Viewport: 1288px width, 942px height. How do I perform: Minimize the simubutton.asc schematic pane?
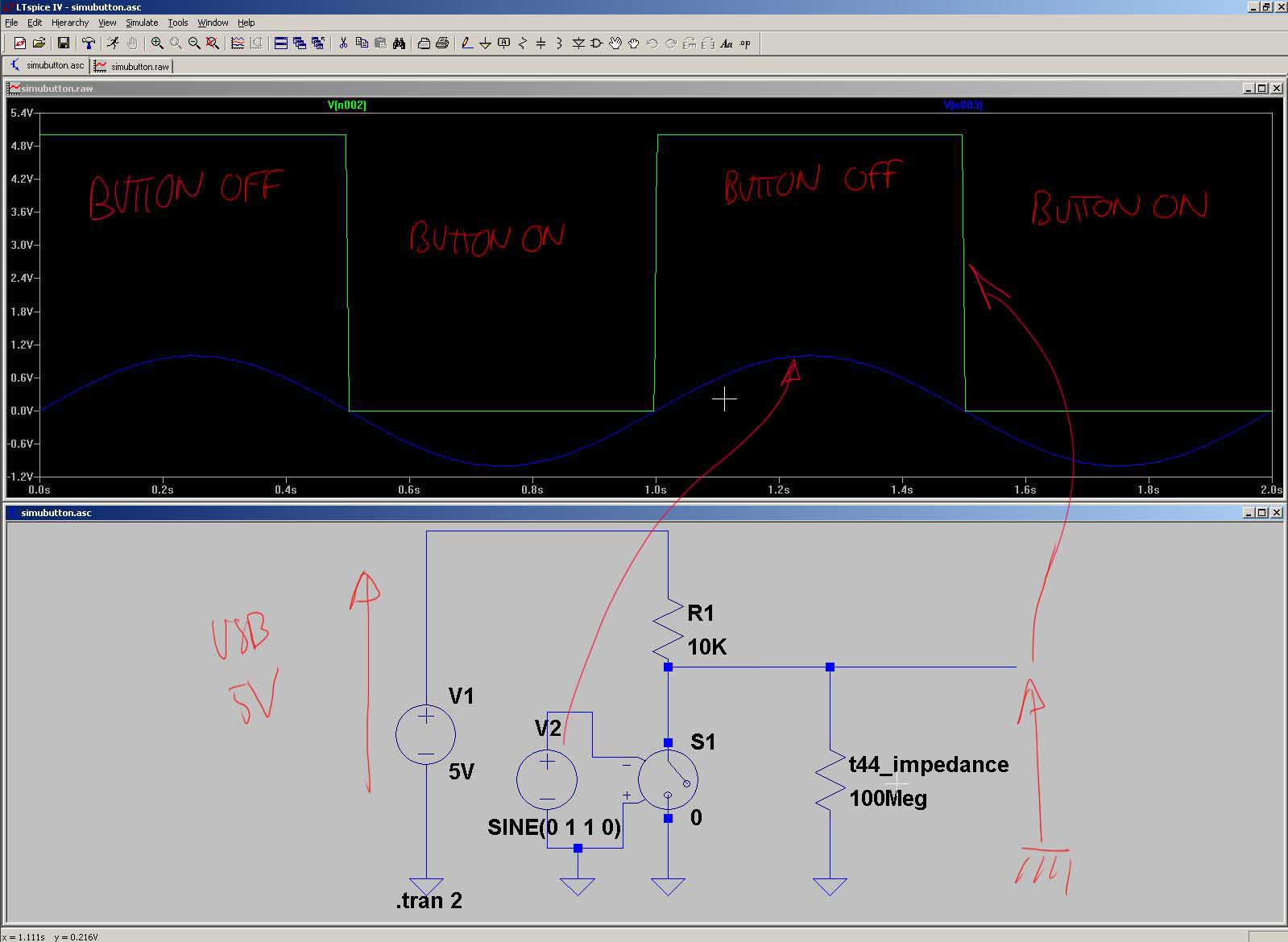click(1249, 512)
